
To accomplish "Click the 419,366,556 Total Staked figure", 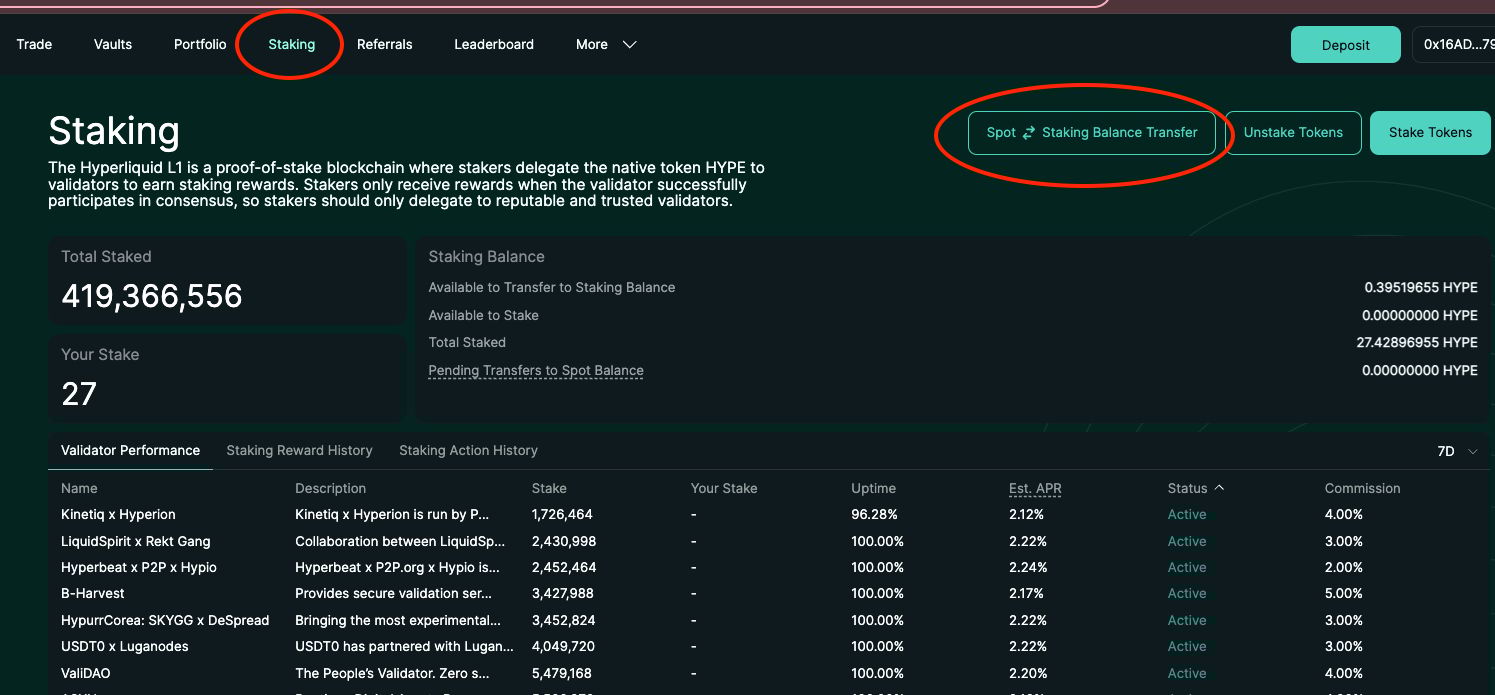I will [x=152, y=296].
